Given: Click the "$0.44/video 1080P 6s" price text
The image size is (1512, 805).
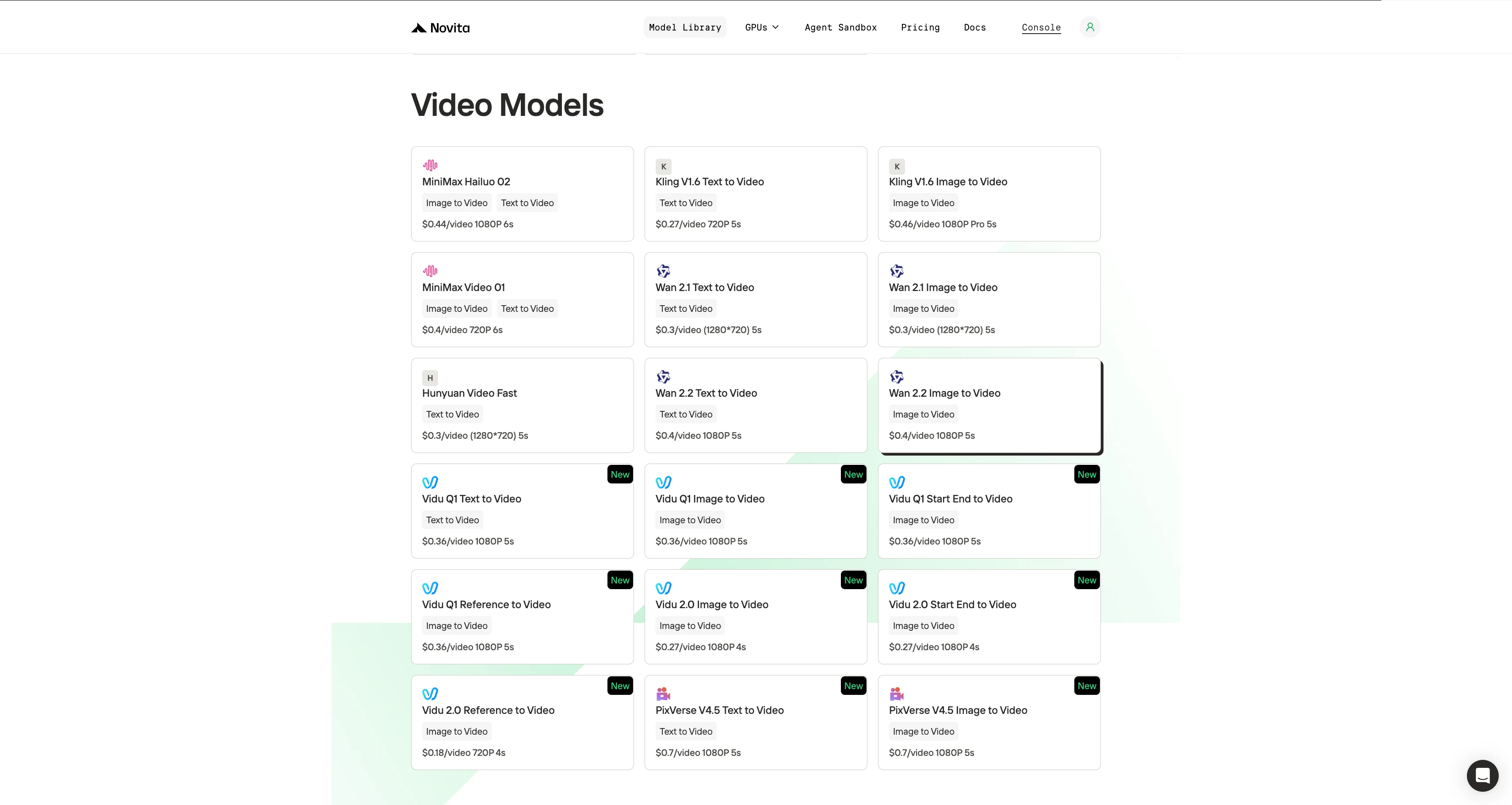Looking at the screenshot, I should [468, 224].
